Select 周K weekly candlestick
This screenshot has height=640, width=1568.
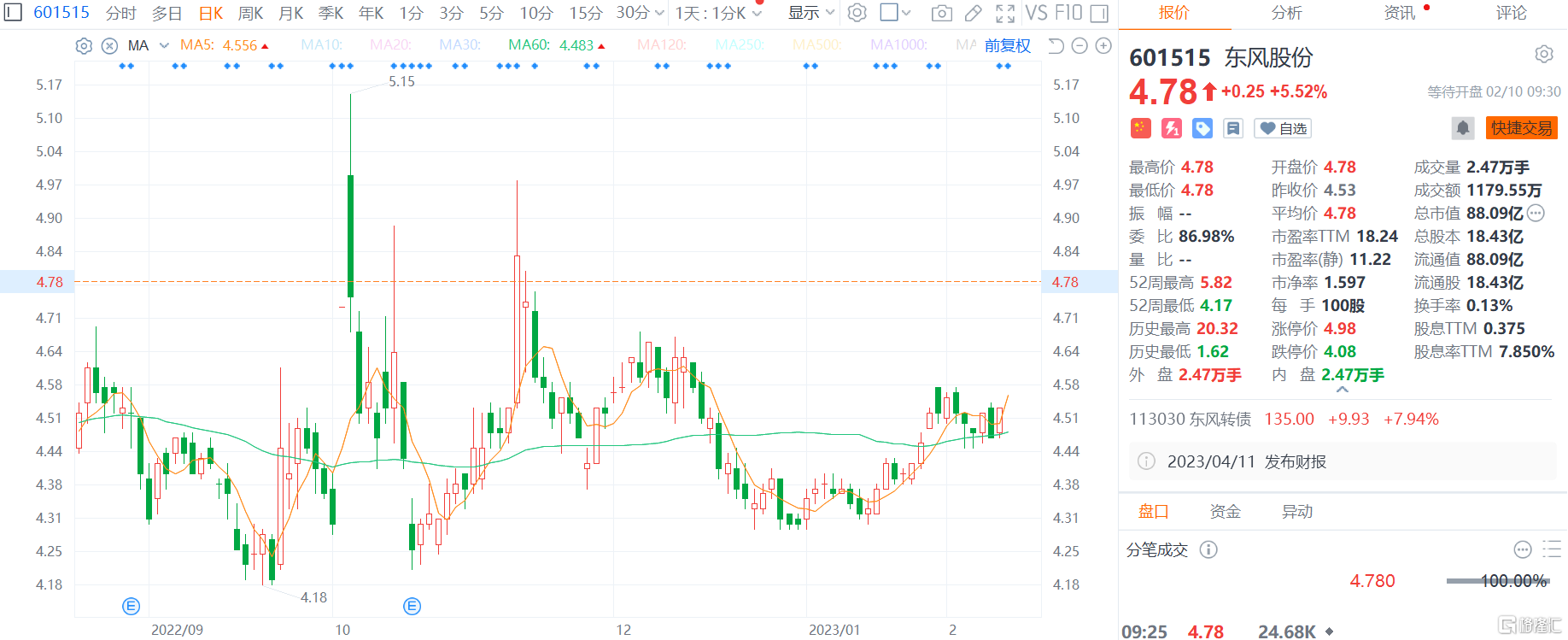coord(250,13)
